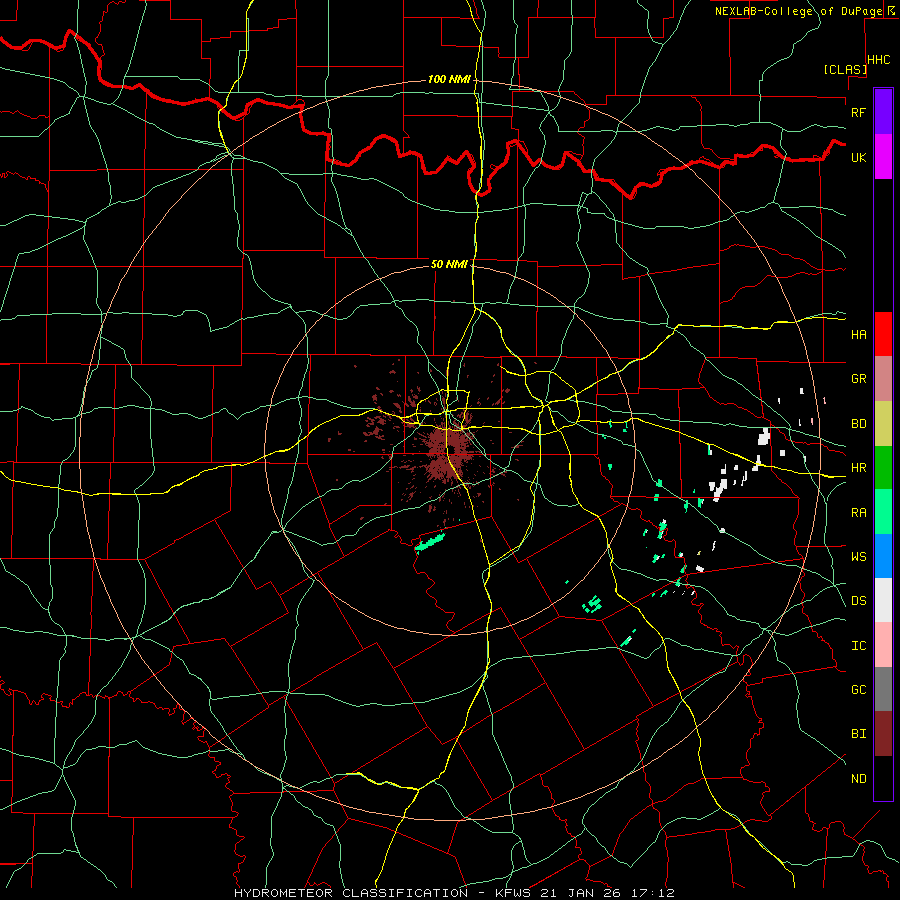Click the RA legend label
The image size is (900, 900).
(x=858, y=512)
